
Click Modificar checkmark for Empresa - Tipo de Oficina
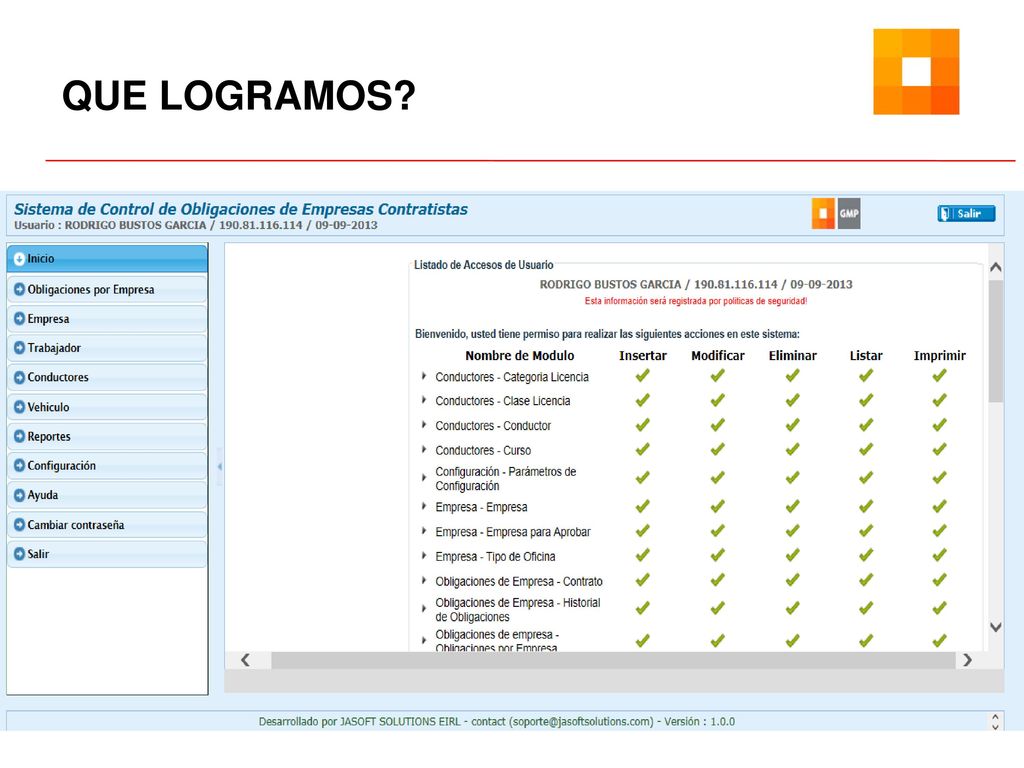coord(718,556)
